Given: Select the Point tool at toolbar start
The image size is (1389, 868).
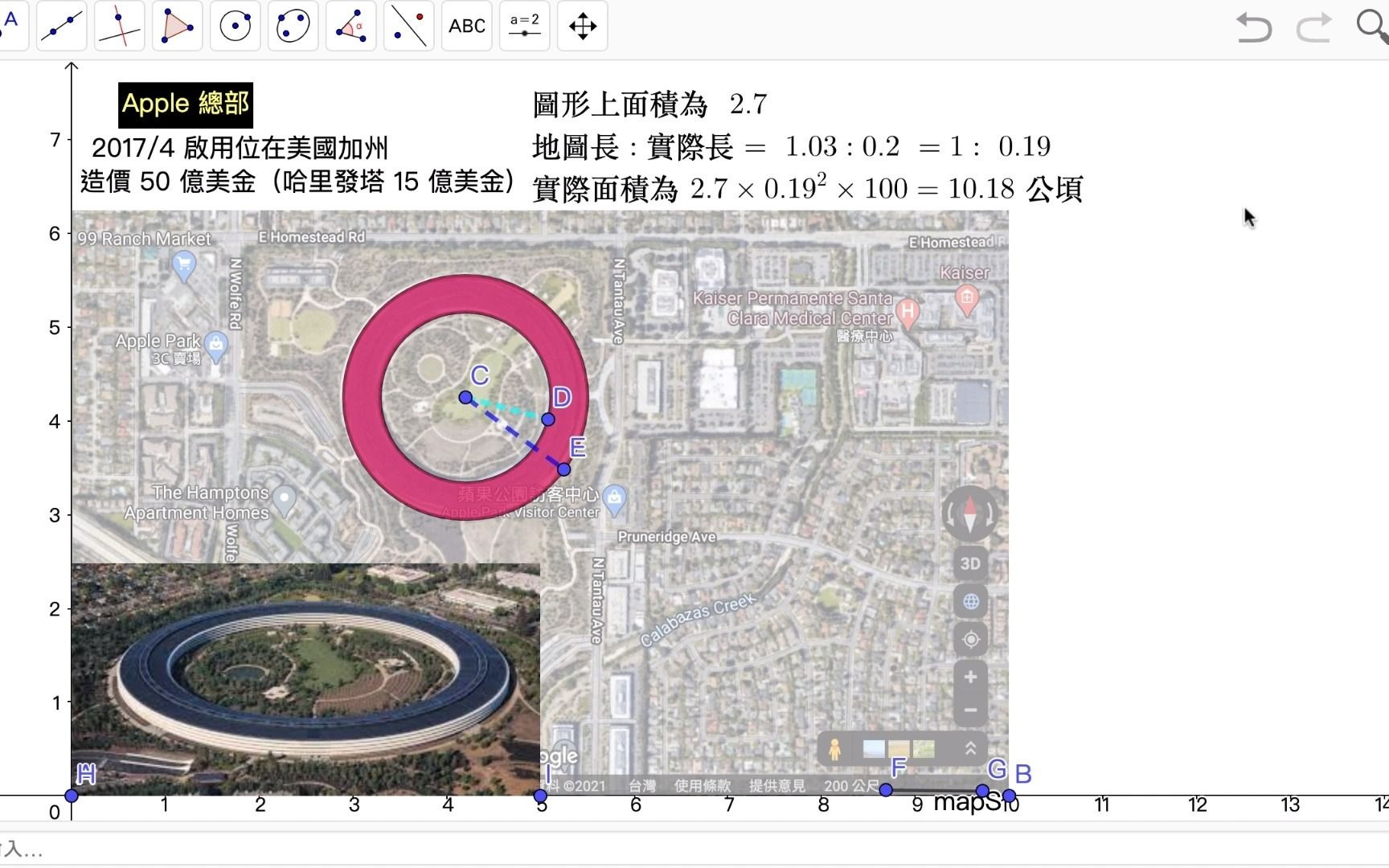Looking at the screenshot, I should click(x=11, y=26).
